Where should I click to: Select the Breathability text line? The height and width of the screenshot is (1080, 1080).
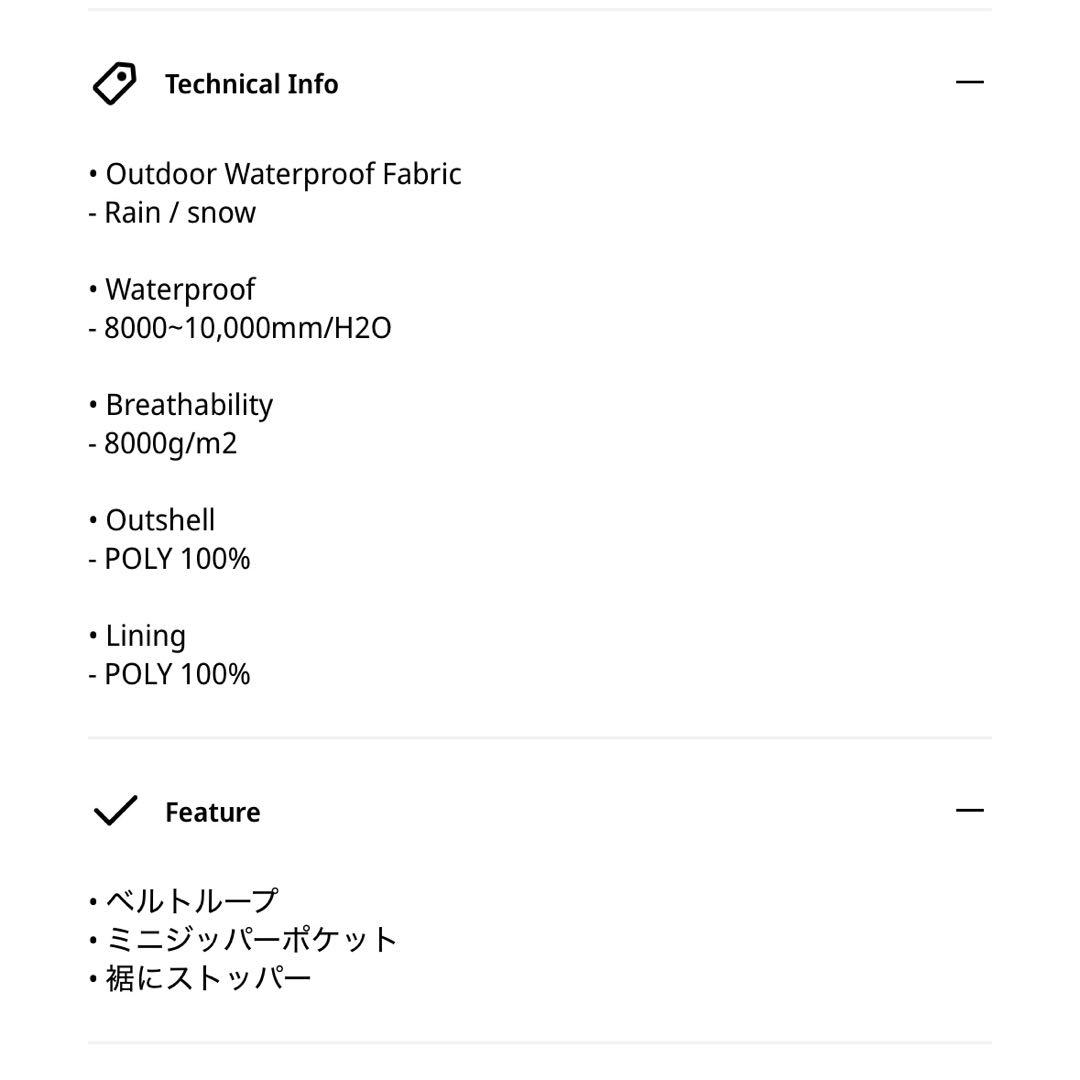pyautogui.click(x=180, y=404)
